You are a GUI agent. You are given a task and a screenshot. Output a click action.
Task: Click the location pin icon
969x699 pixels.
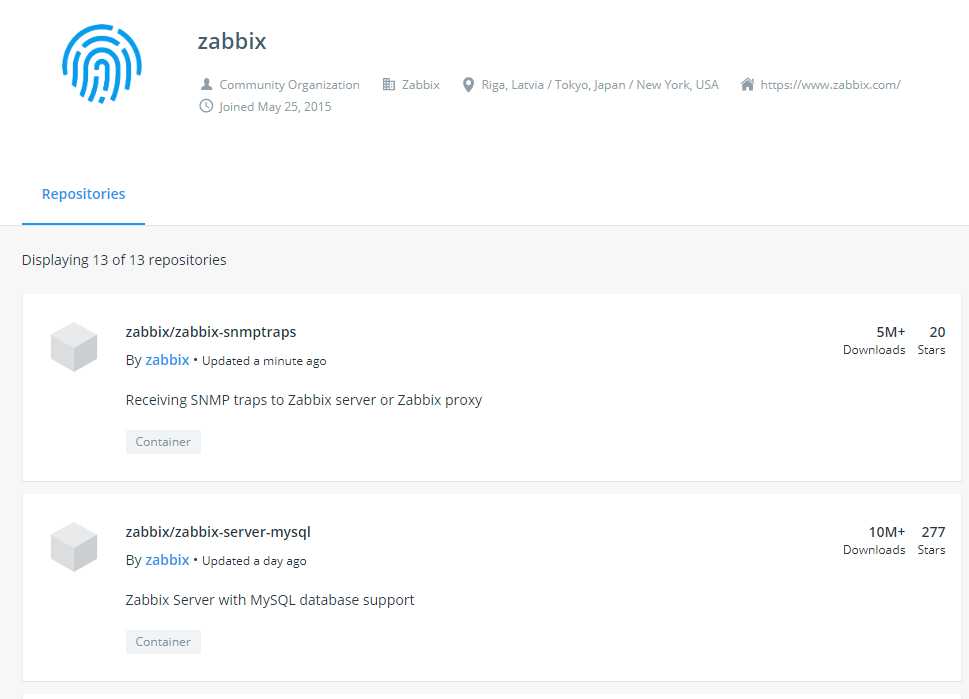pos(468,85)
